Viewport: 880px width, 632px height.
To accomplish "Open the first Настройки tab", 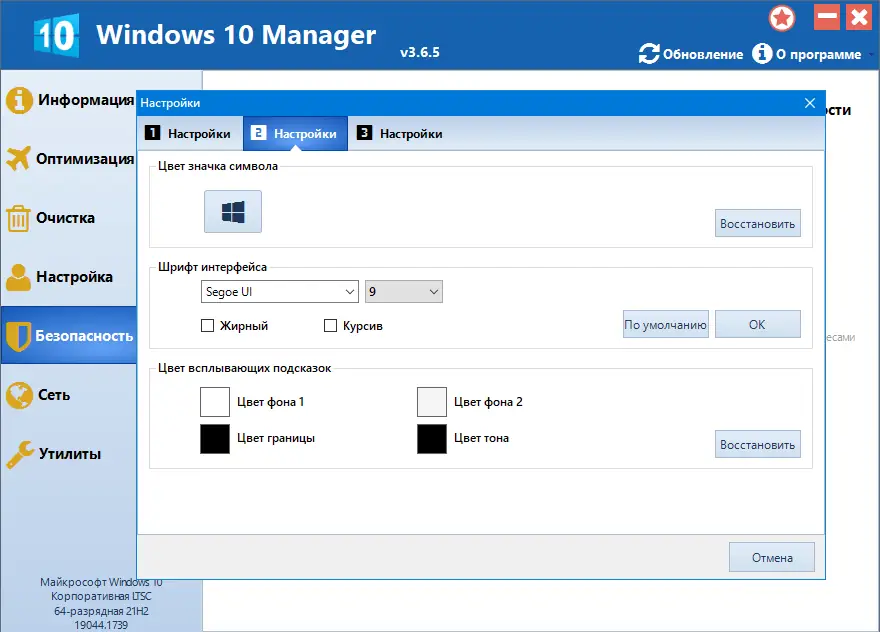I will [192, 132].
